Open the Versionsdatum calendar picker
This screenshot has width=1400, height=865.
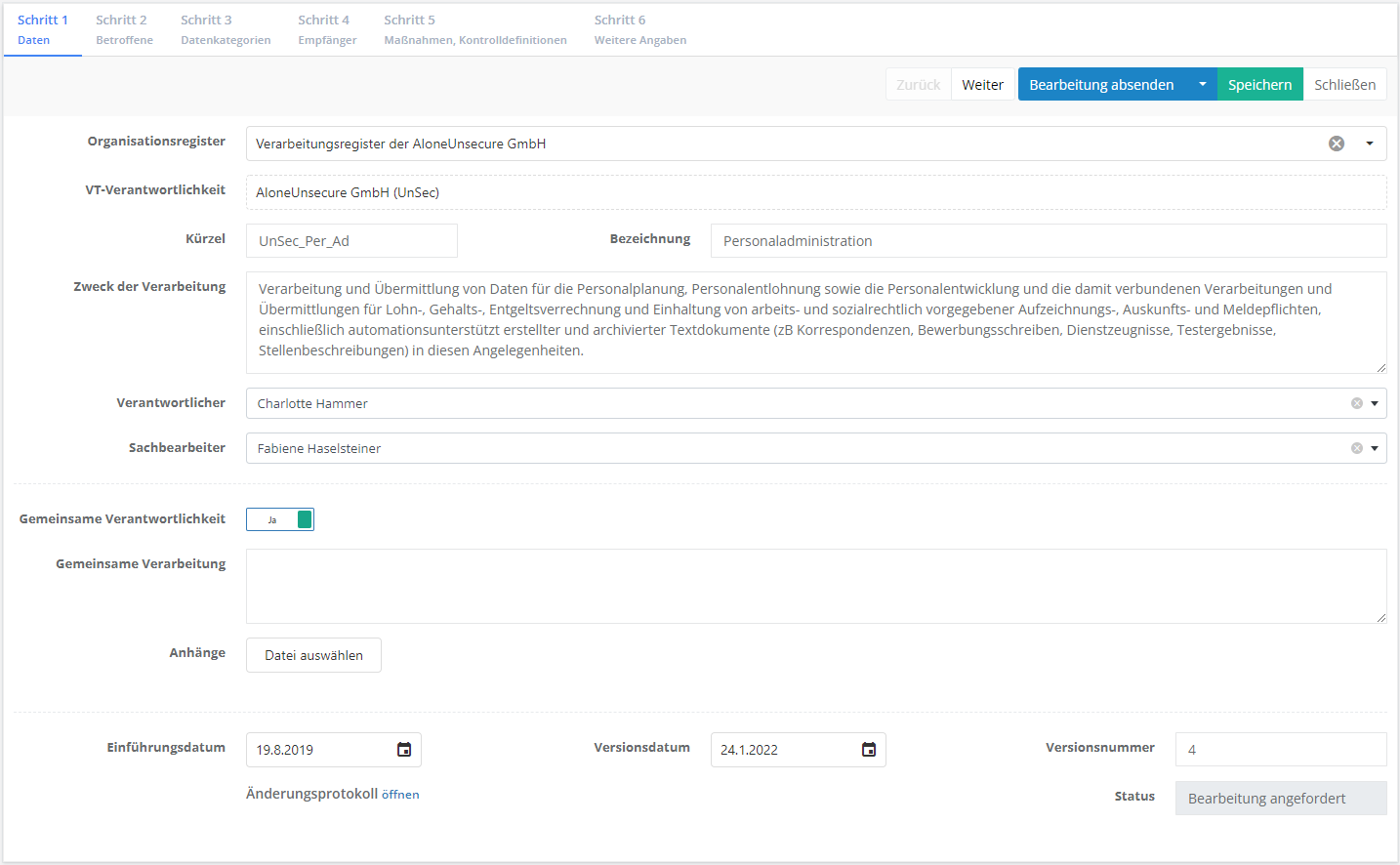pyautogui.click(x=869, y=750)
